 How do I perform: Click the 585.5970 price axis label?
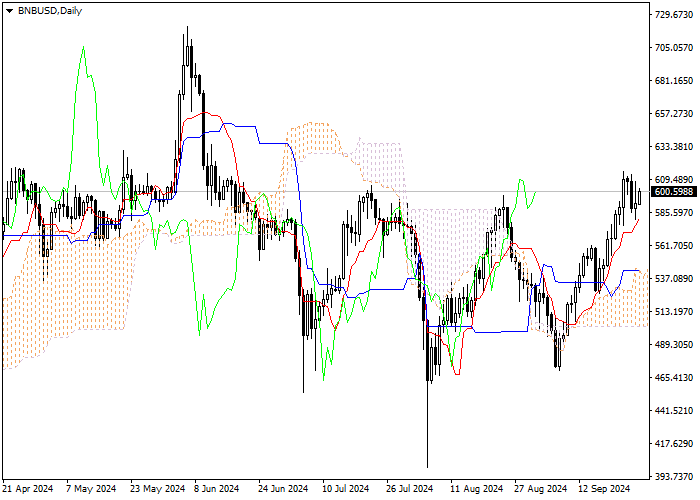(x=674, y=213)
